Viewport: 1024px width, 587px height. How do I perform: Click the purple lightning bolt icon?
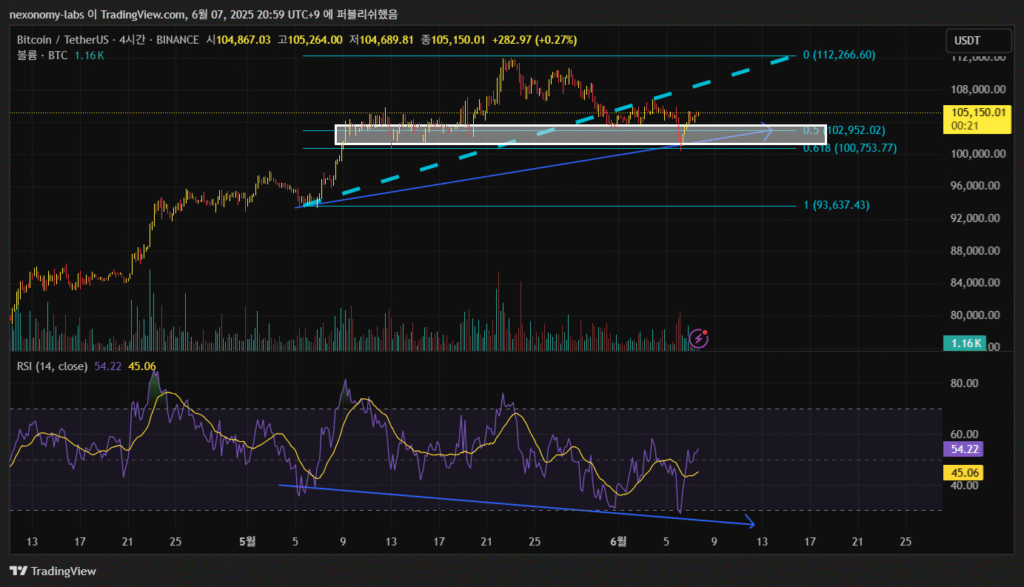pos(699,339)
